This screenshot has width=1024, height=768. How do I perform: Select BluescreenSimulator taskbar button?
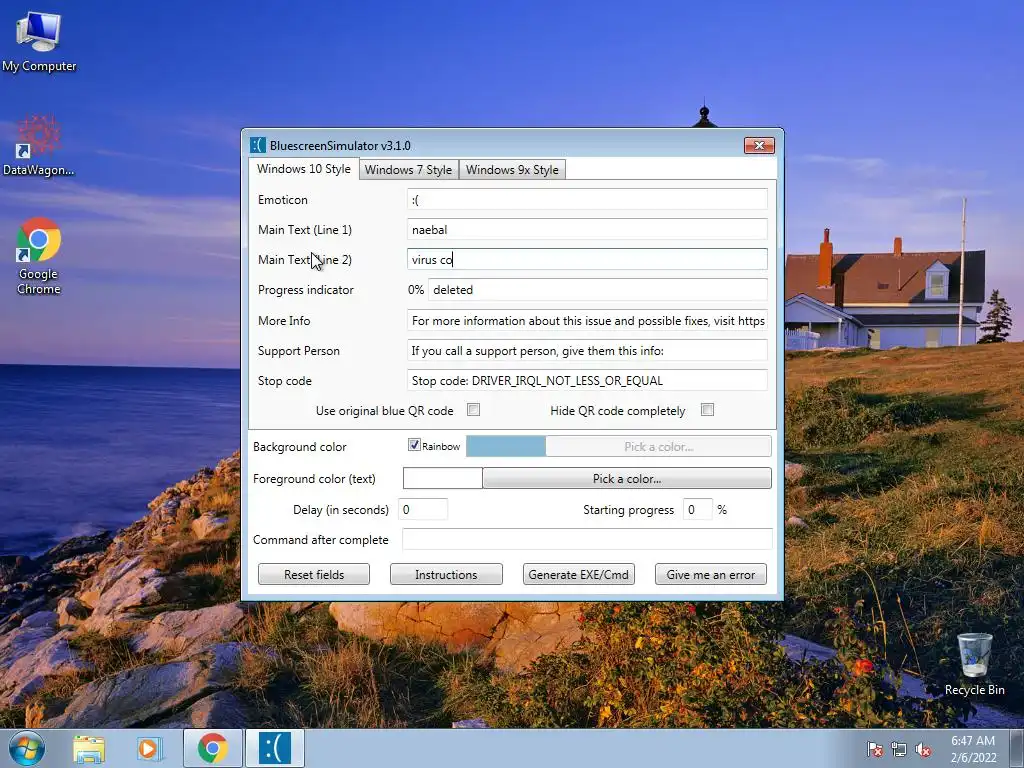(x=275, y=748)
